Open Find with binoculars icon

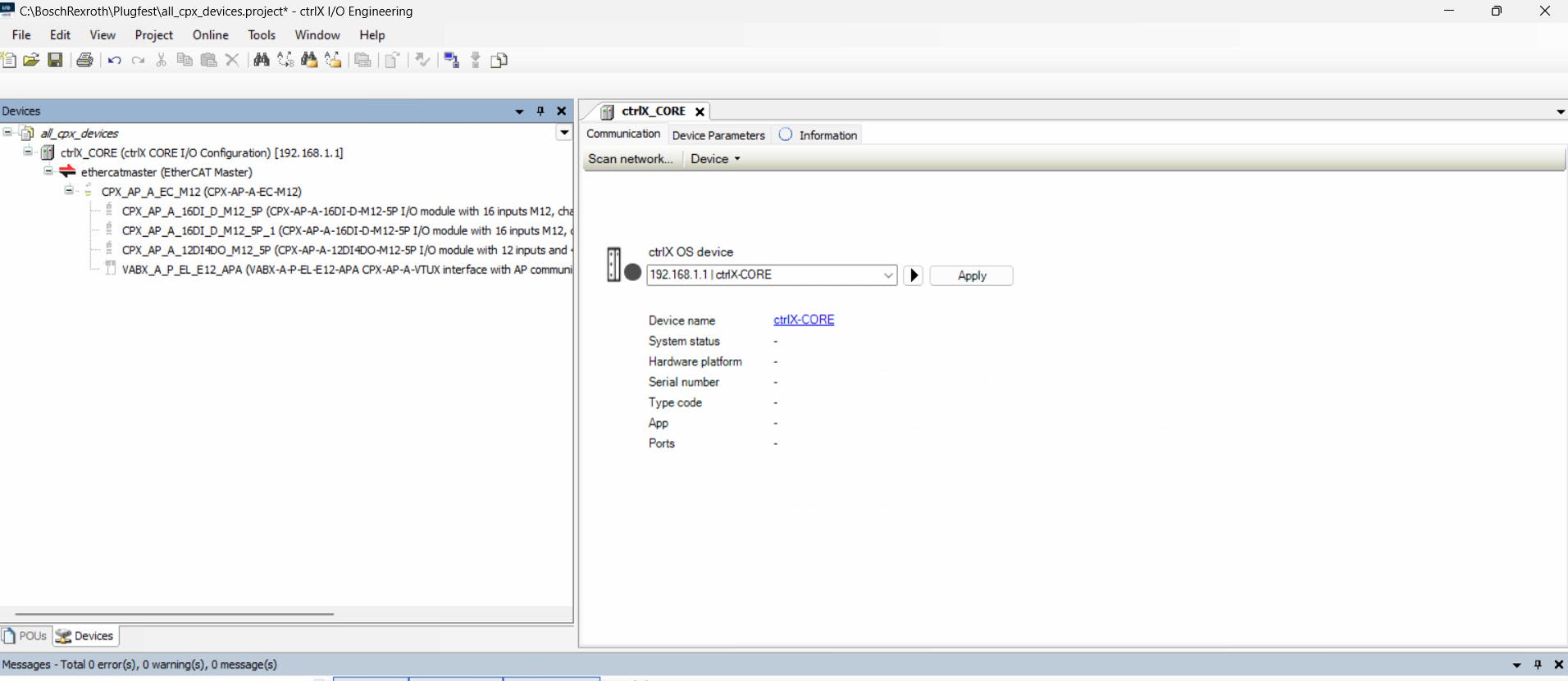point(262,60)
